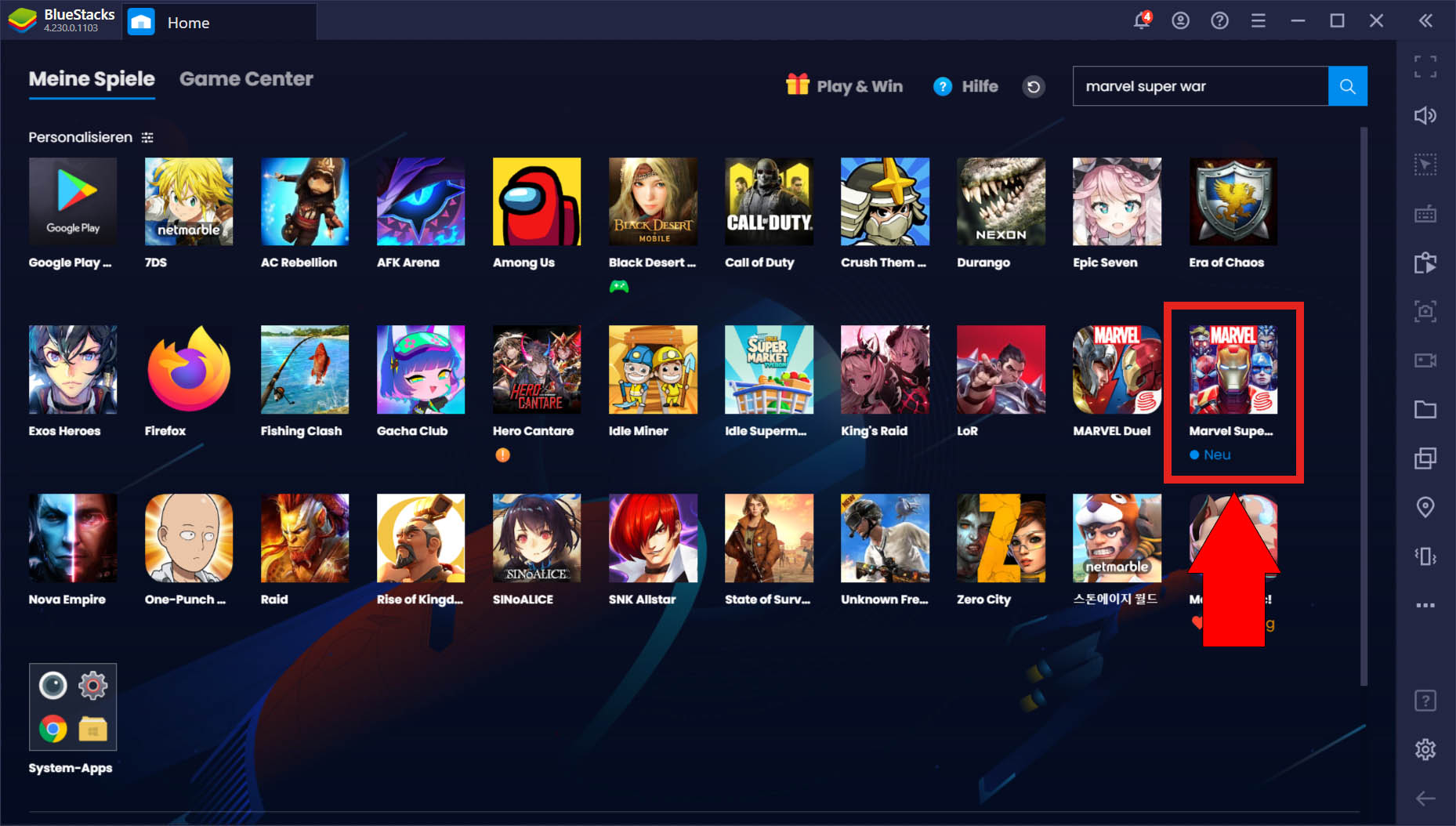The width and height of the screenshot is (1456, 826).
Task: Open the Firefox app icon
Action: click(189, 369)
